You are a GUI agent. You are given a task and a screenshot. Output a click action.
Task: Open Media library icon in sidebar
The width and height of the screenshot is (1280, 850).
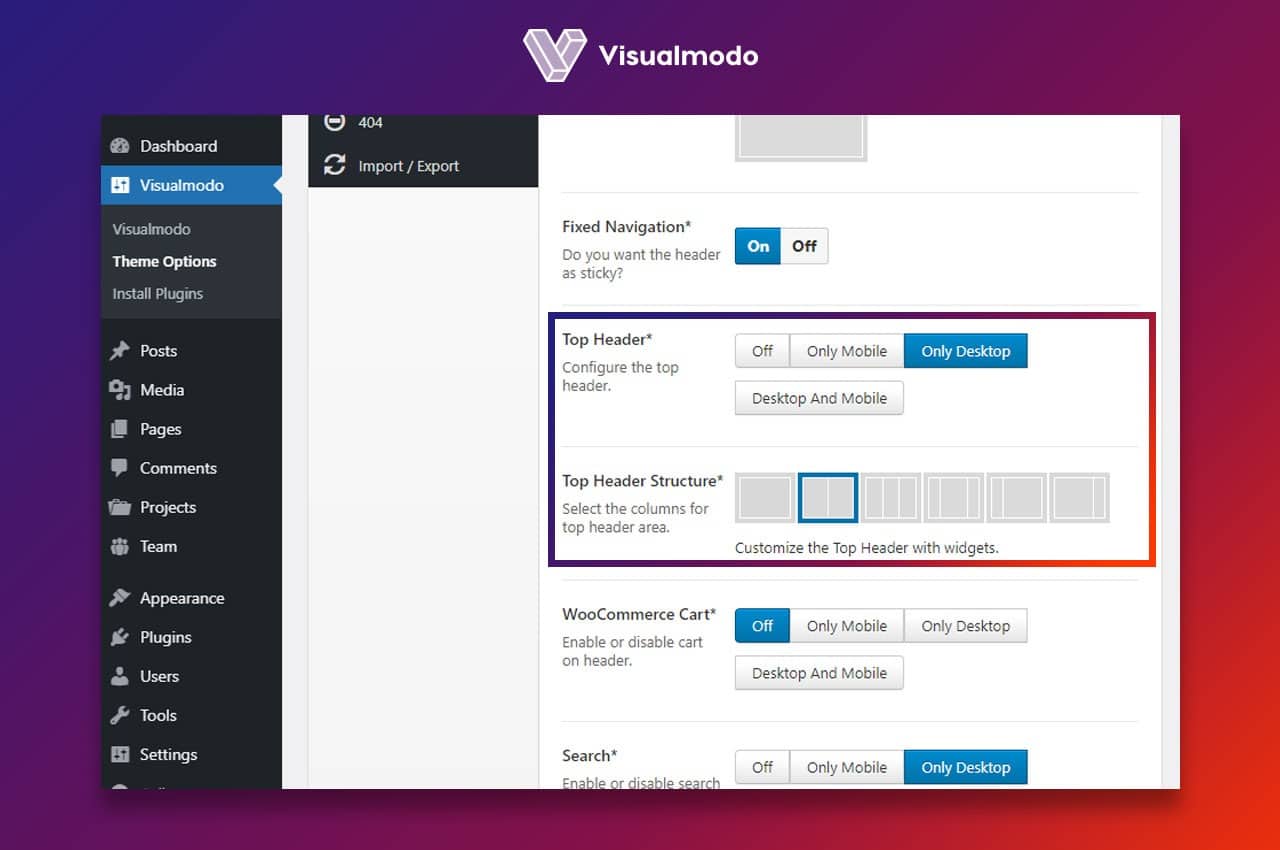[x=120, y=390]
